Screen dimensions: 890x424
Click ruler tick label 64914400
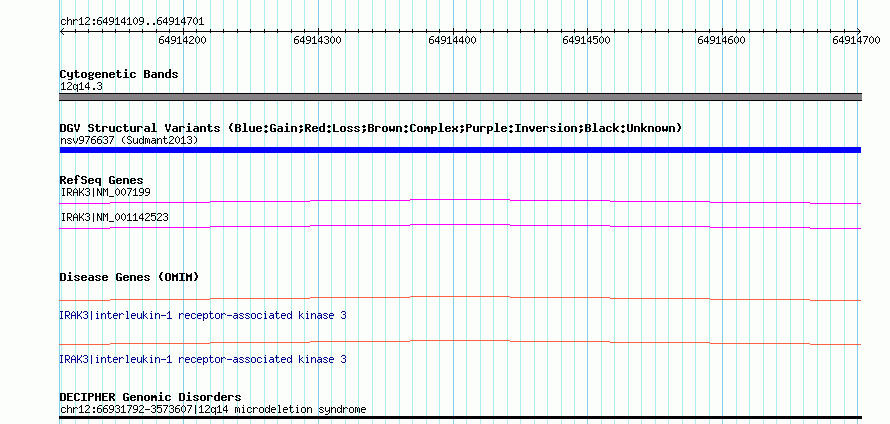point(452,40)
